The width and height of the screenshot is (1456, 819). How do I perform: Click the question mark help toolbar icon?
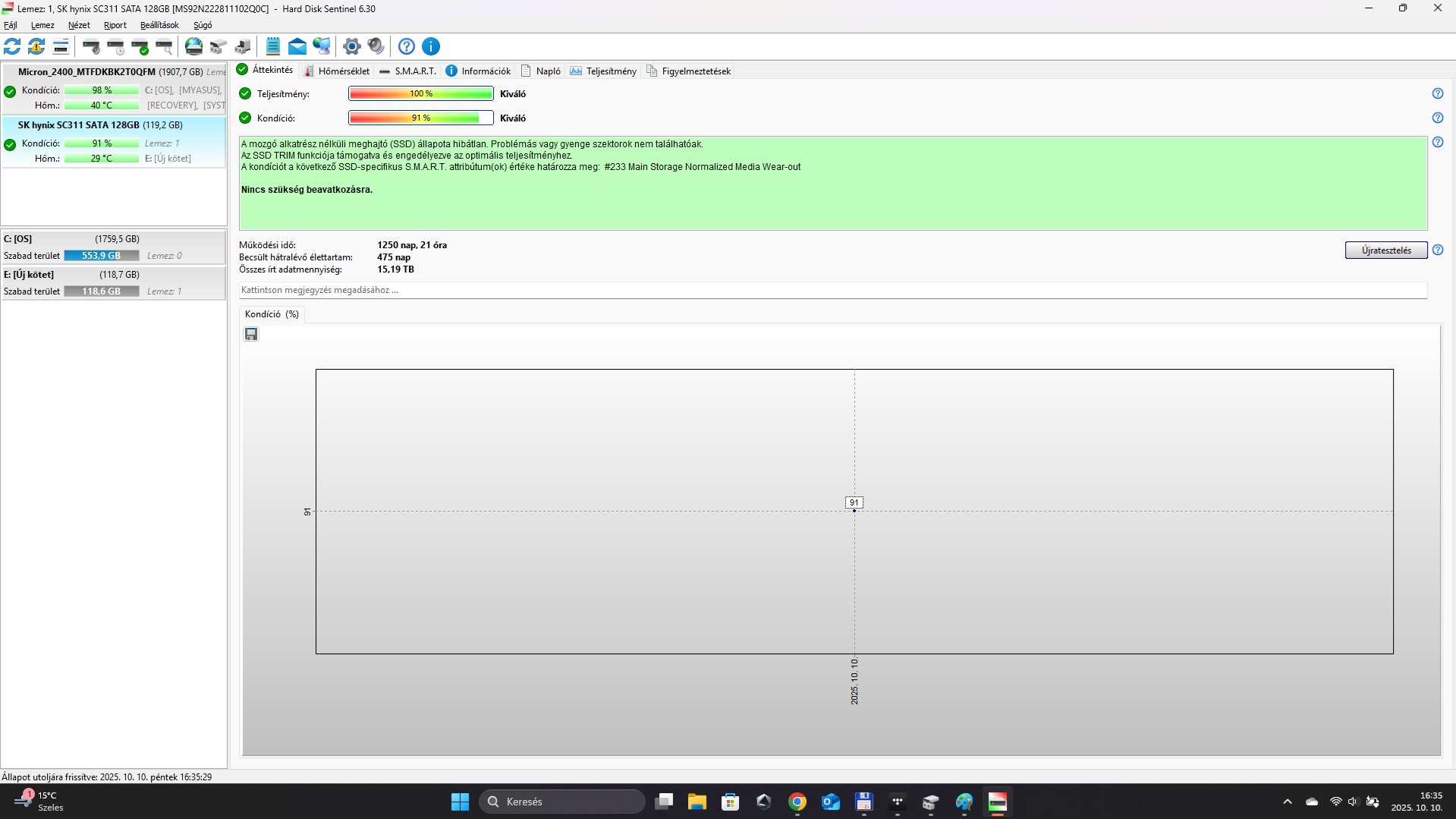pos(407,46)
